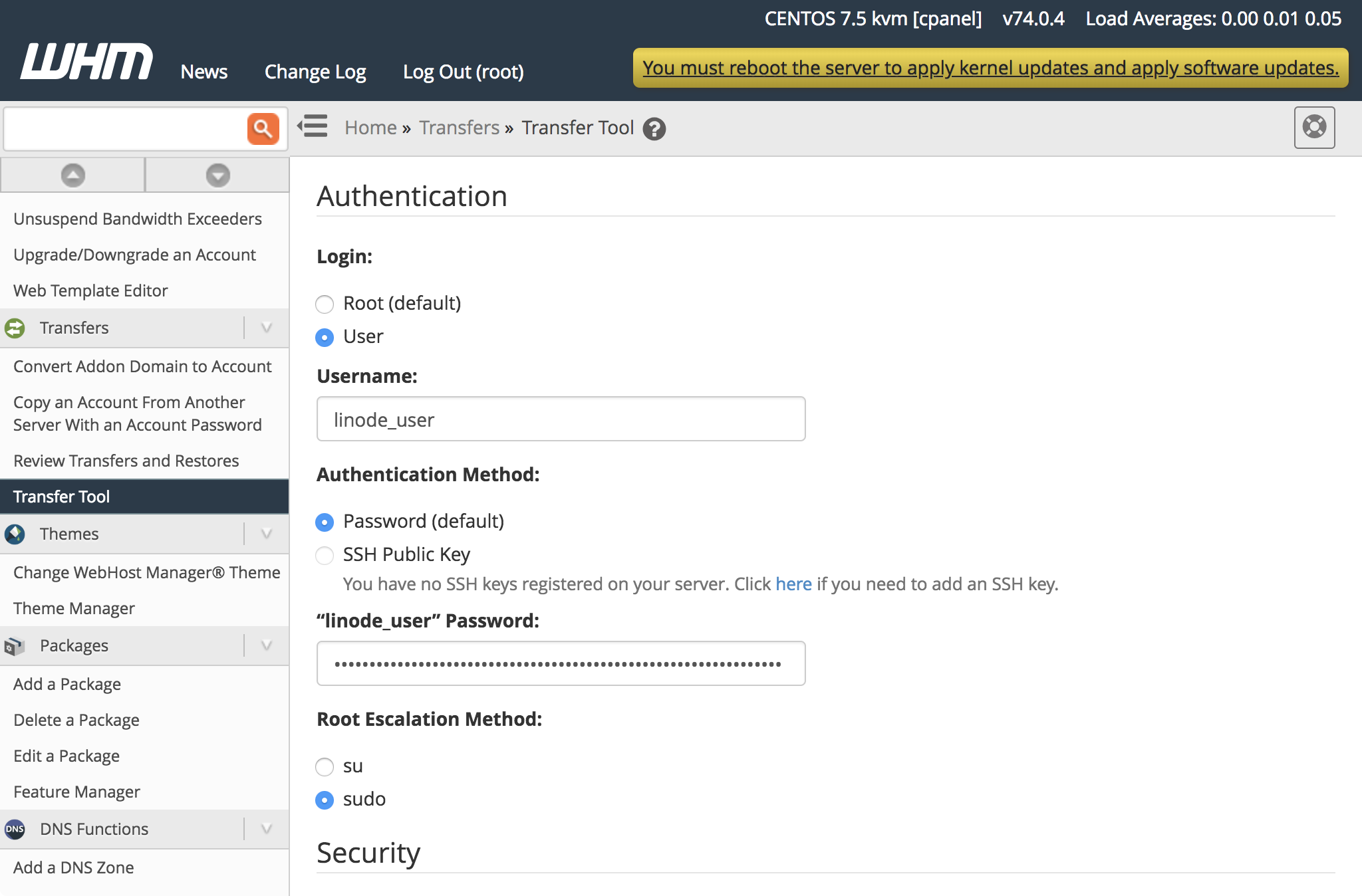This screenshot has height=896, width=1362.
Task: Collapse the Packages sidebar section
Action: tap(266, 645)
